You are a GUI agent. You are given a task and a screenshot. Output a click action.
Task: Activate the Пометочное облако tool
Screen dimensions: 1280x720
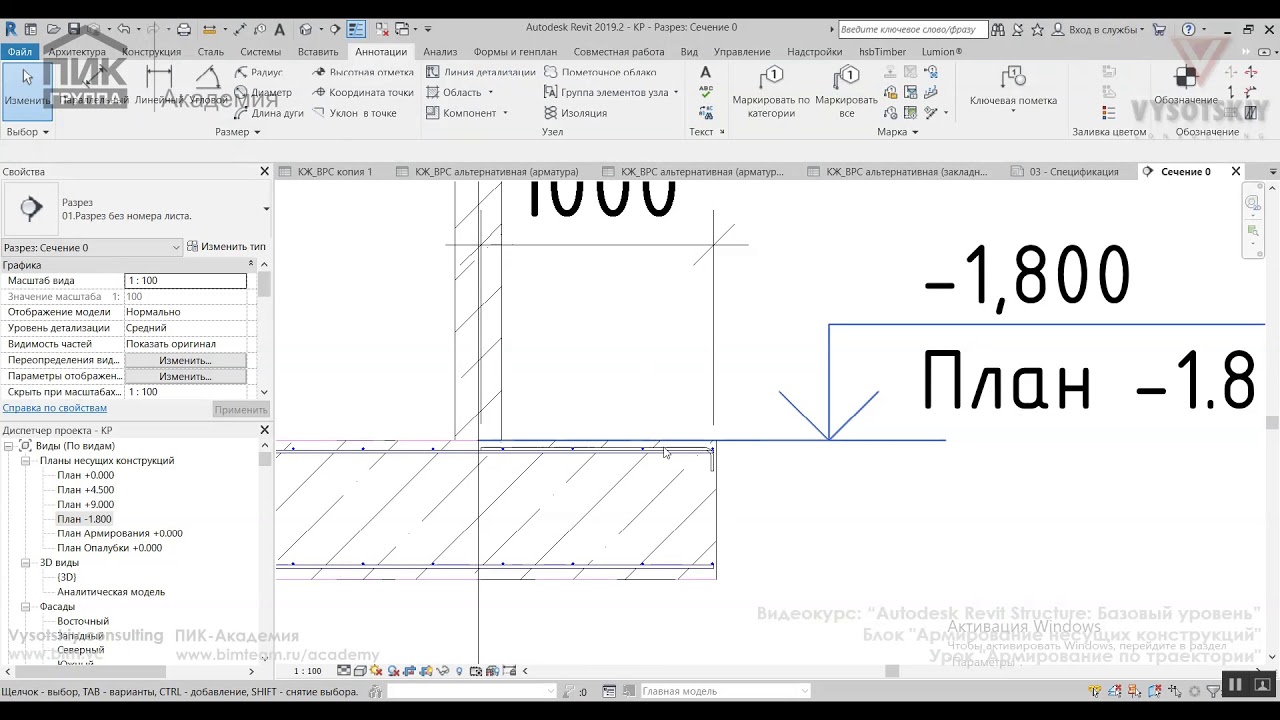click(600, 72)
